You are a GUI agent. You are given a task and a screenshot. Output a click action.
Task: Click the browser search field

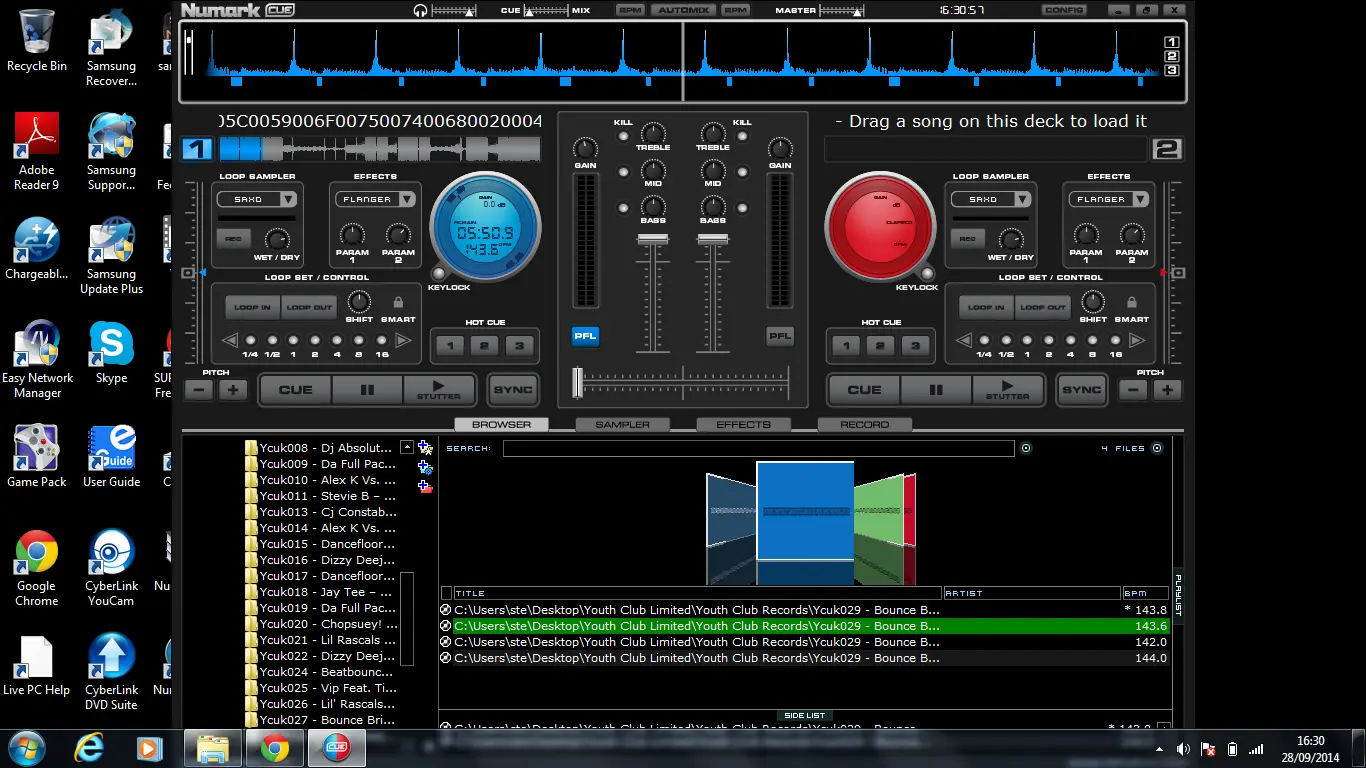758,448
